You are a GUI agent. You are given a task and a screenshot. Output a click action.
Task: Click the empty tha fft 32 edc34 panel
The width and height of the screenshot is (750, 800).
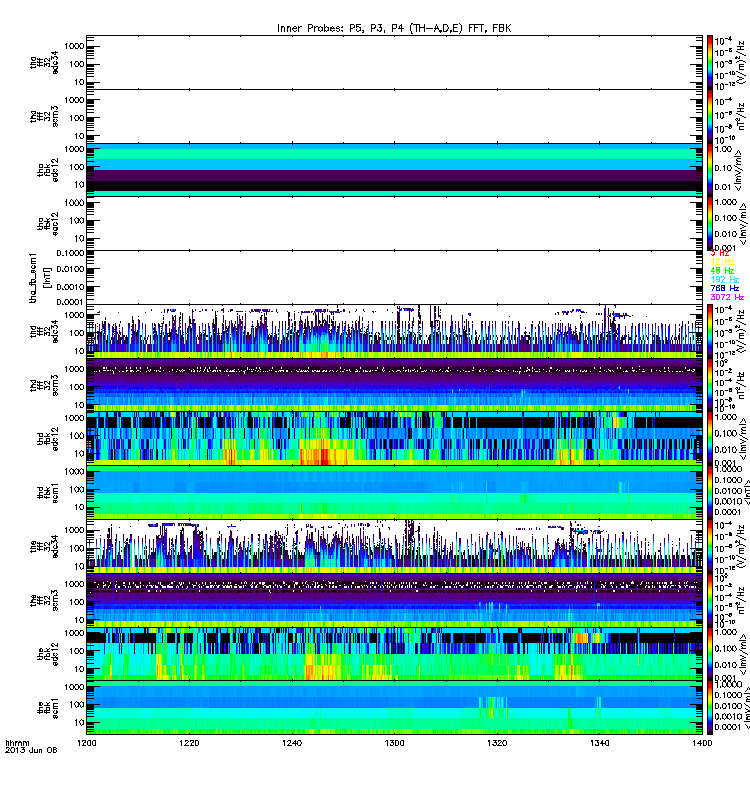[394, 62]
